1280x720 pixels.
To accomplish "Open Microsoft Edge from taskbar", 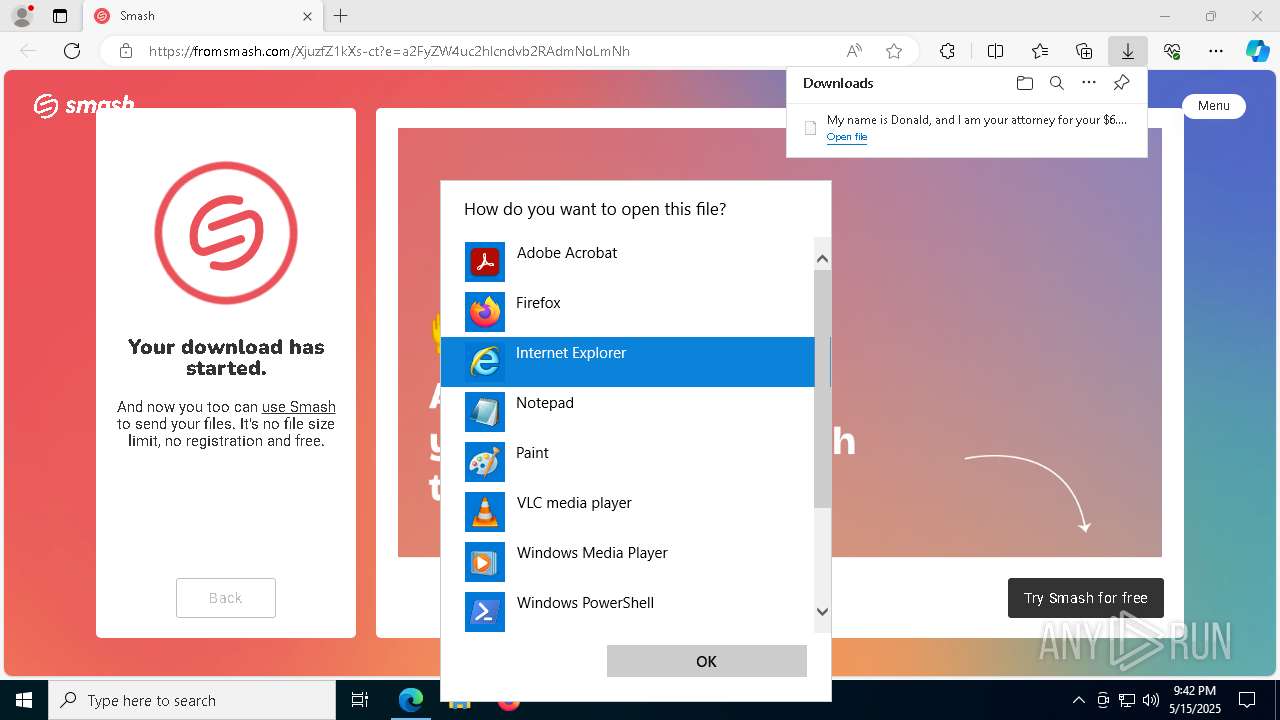I will tap(411, 700).
